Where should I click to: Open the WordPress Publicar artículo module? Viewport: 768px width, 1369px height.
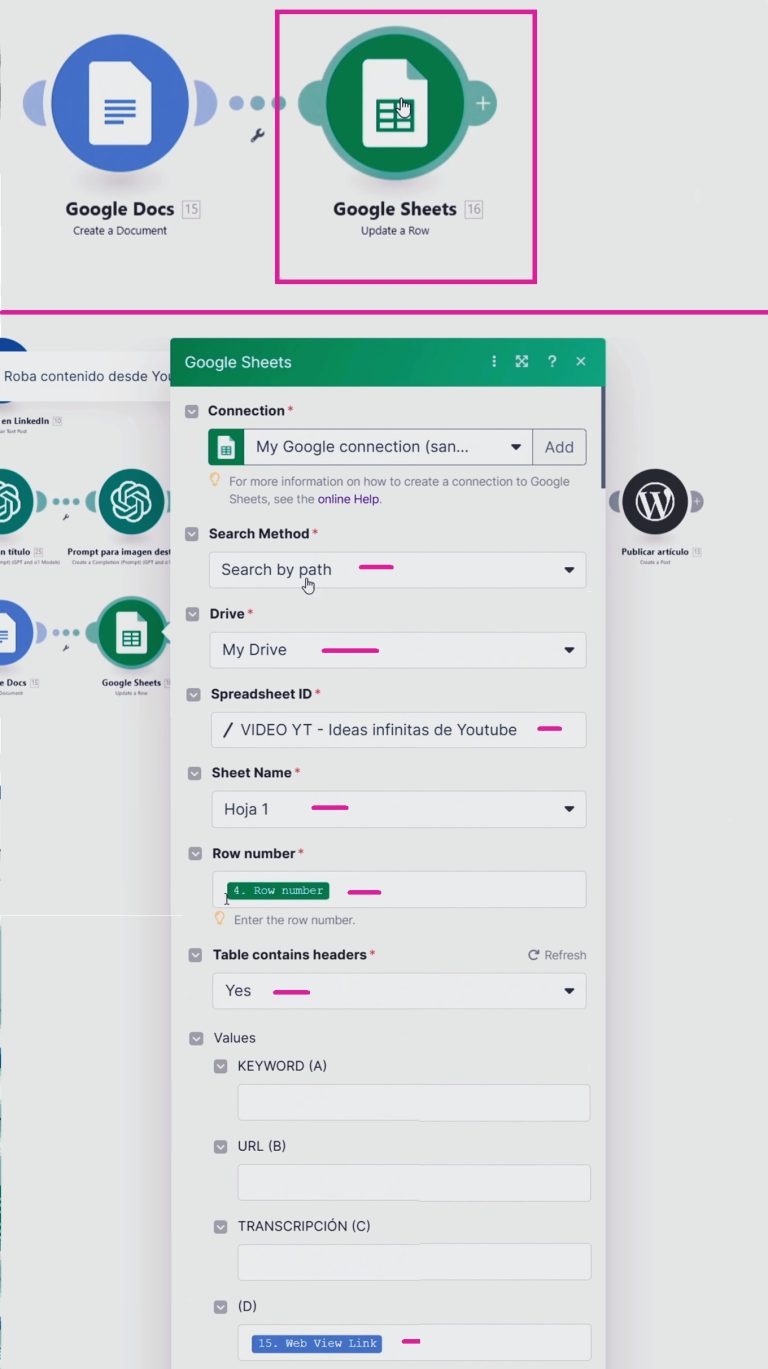[x=655, y=503]
